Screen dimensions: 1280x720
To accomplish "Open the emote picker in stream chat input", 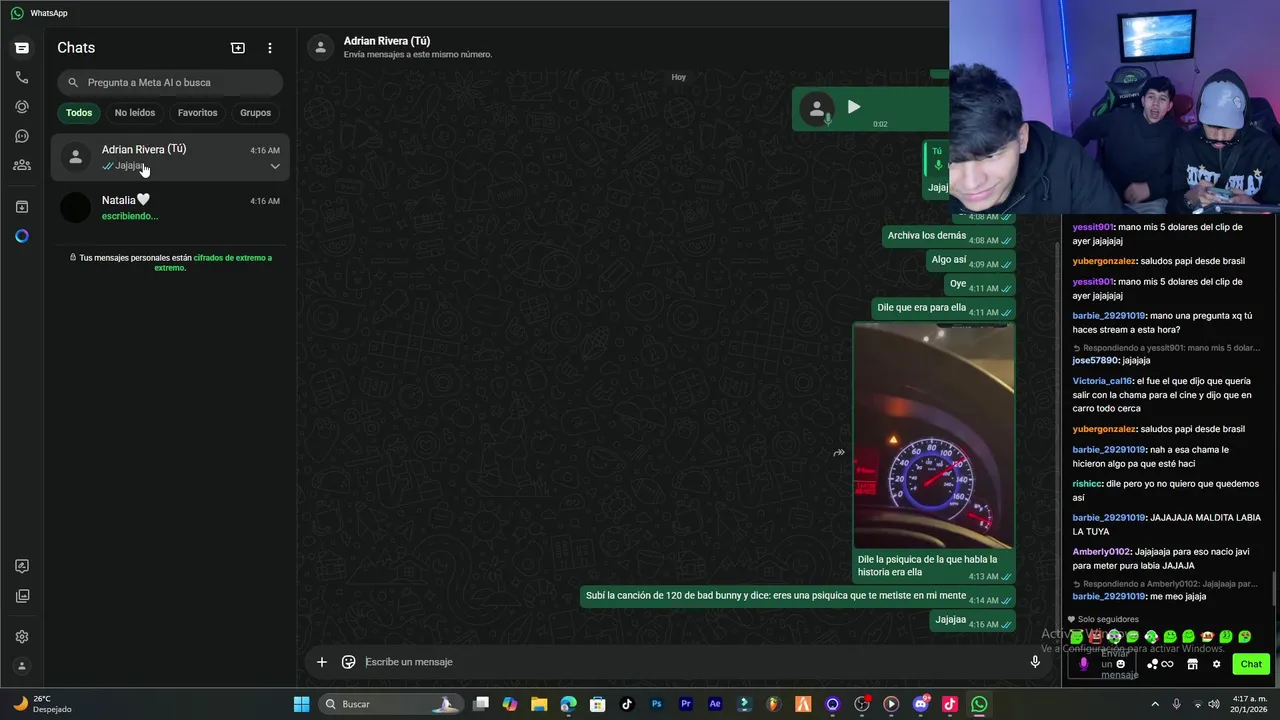I will [x=1120, y=664].
